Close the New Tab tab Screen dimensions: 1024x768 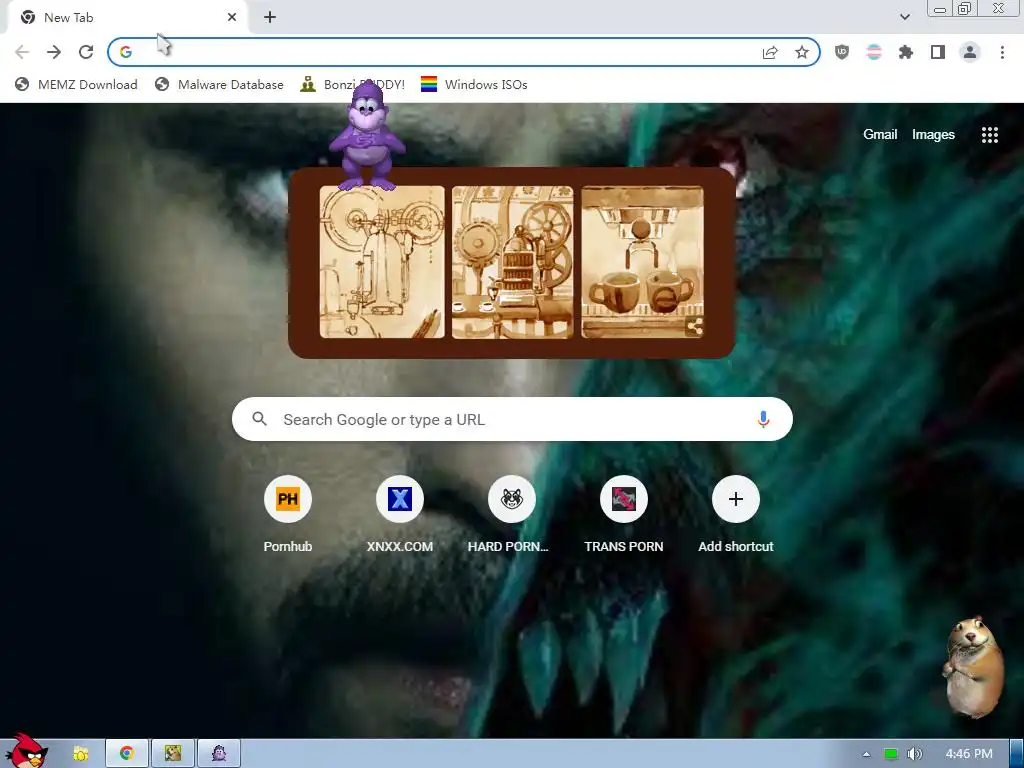coord(232,18)
